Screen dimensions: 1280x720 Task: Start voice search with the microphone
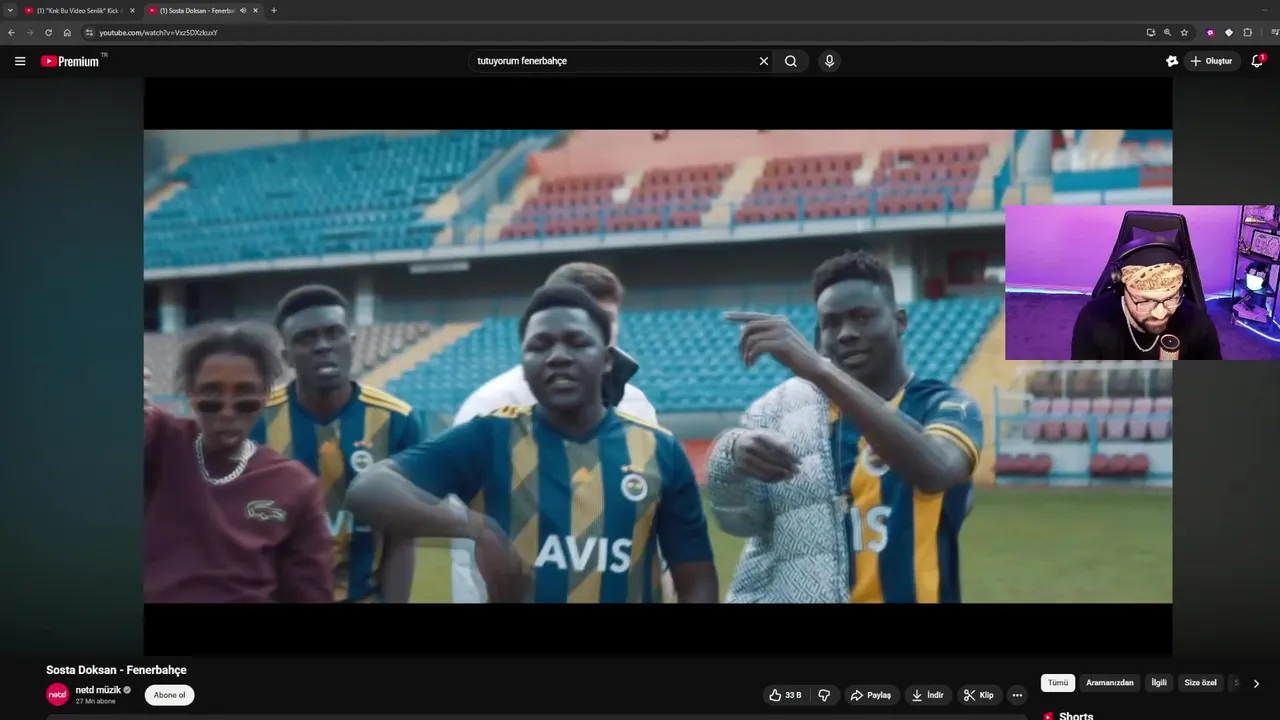pyautogui.click(x=829, y=61)
